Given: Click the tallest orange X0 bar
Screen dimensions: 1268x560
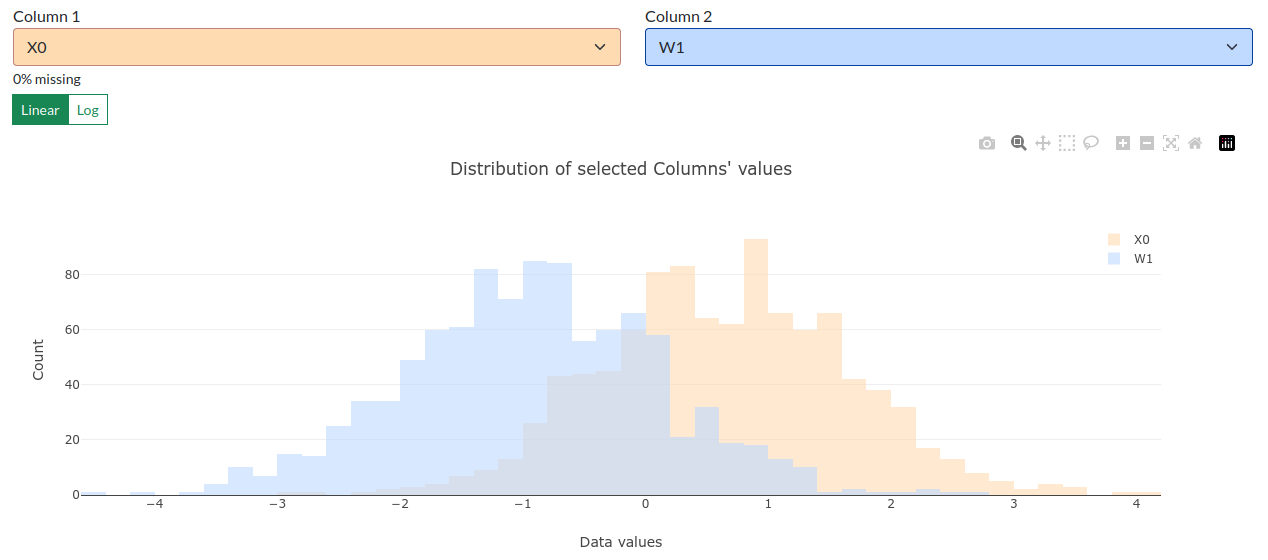Looking at the screenshot, I should 756,366.
